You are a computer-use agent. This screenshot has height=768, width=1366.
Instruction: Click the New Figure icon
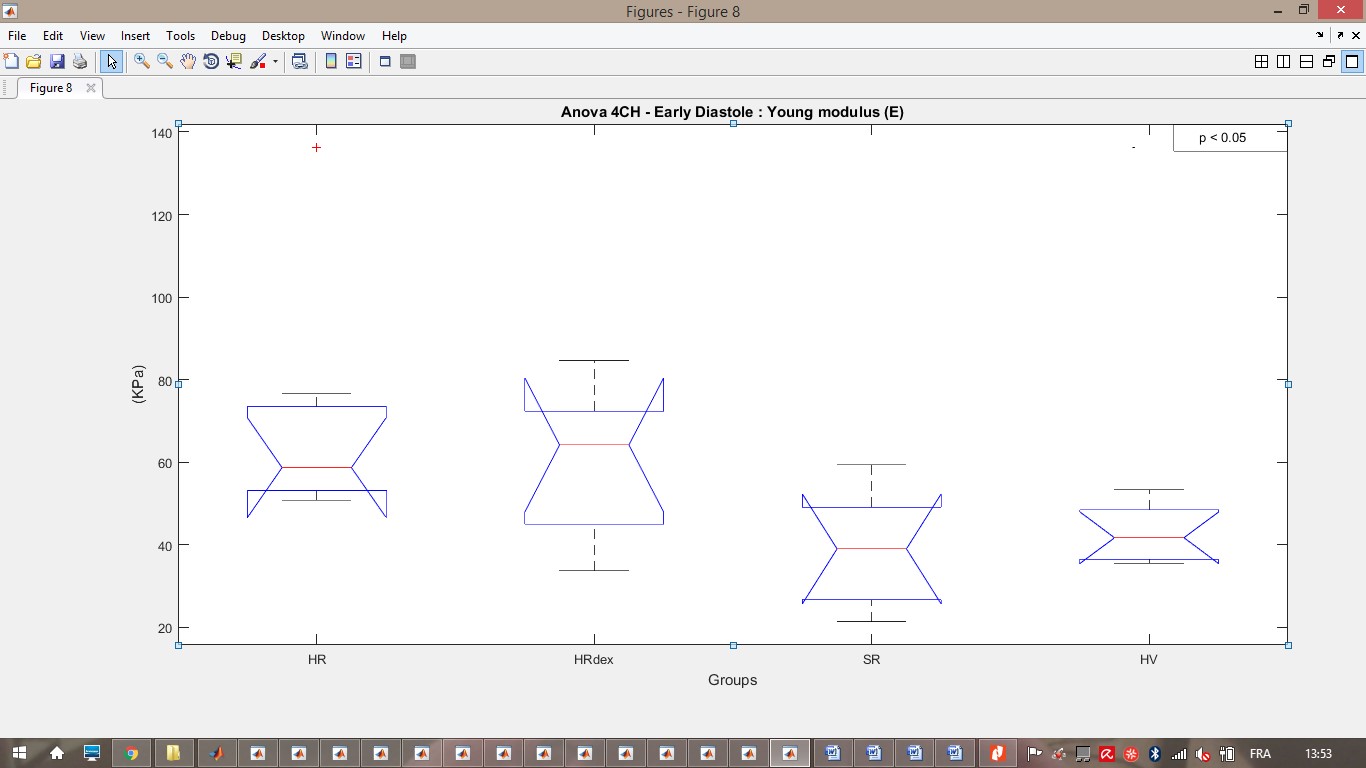pyautogui.click(x=12, y=62)
